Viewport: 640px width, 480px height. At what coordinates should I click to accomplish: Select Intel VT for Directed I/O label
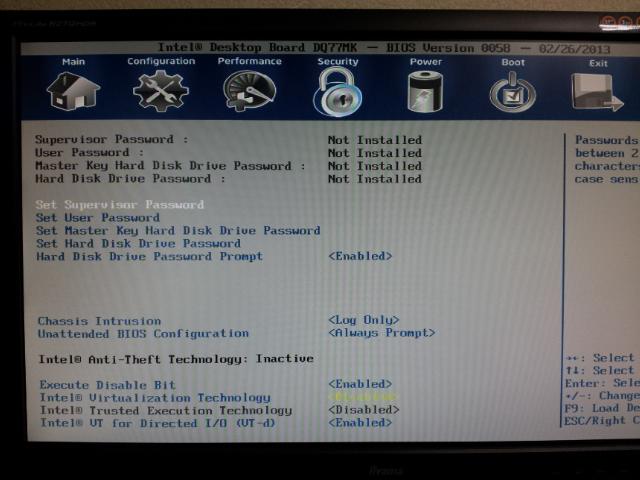pyautogui.click(x=158, y=423)
